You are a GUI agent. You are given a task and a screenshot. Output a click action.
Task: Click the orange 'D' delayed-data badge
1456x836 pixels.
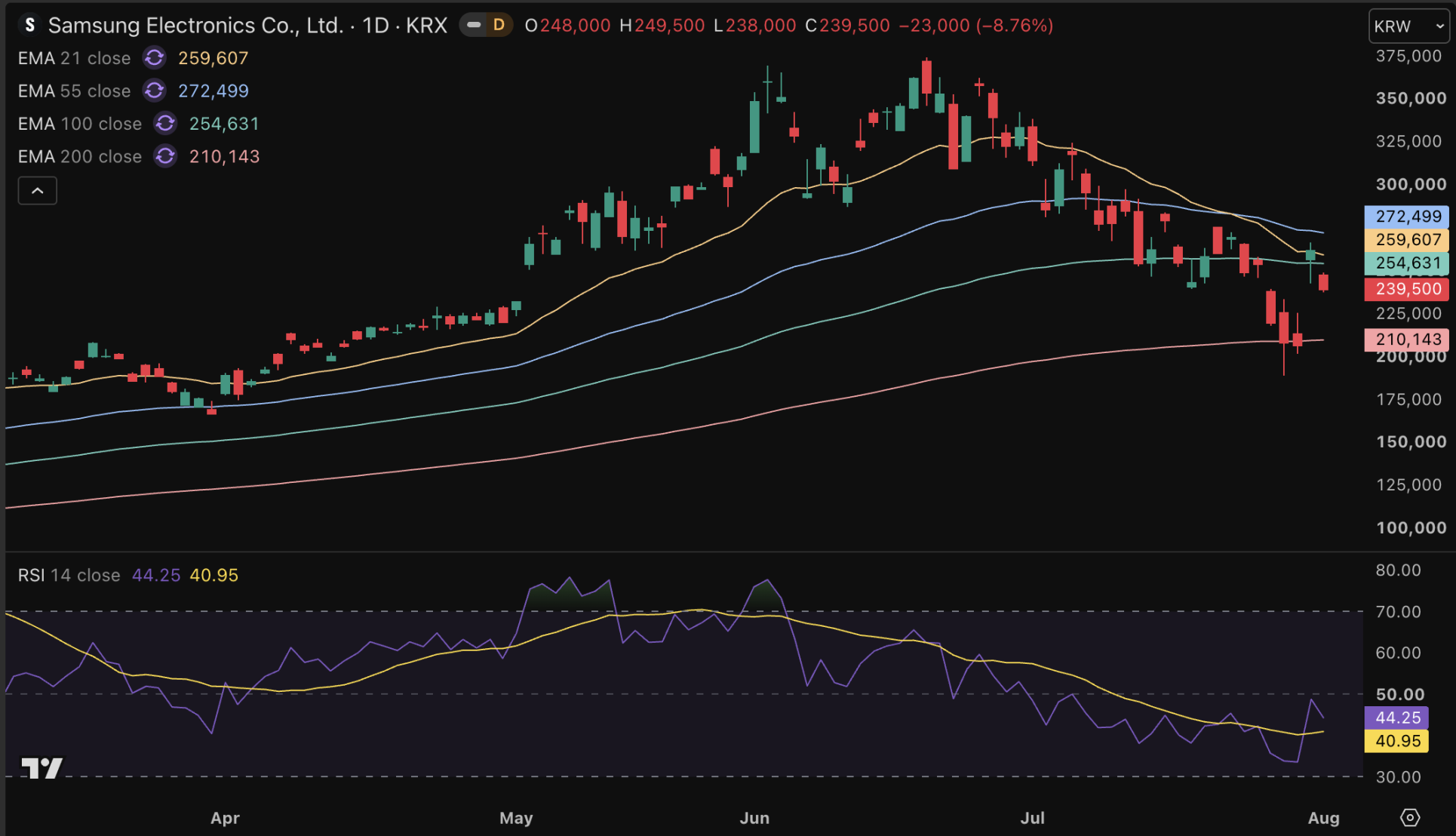point(499,25)
